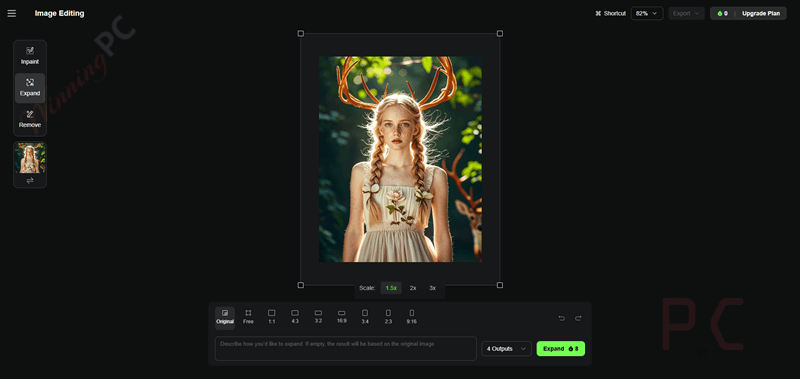Image resolution: width=800 pixels, height=379 pixels.
Task: Choose the 4:3 aspect ratio
Action: coord(295,317)
